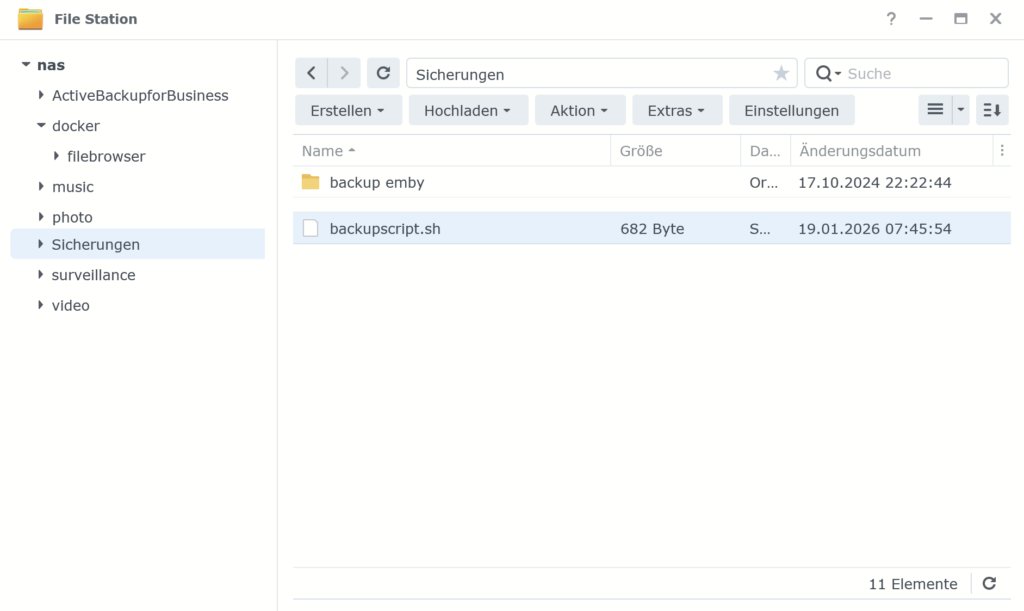
Task: Open the Aktion dropdown menu
Action: [x=579, y=110]
